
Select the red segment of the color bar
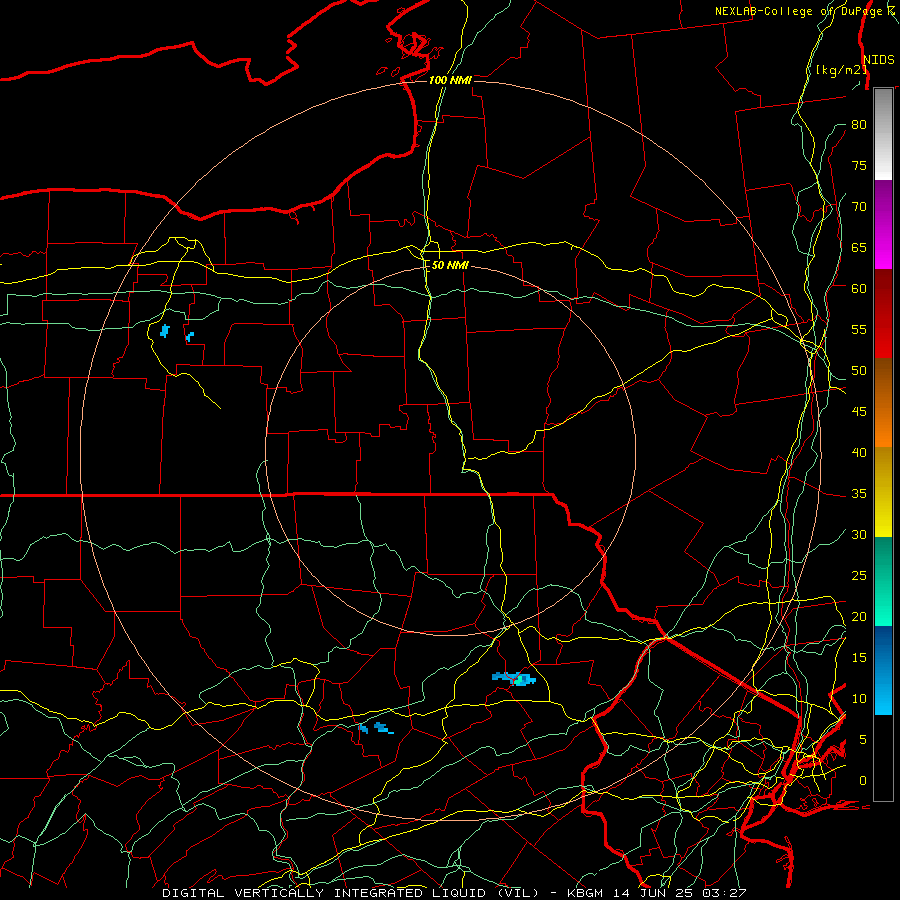pos(883,314)
